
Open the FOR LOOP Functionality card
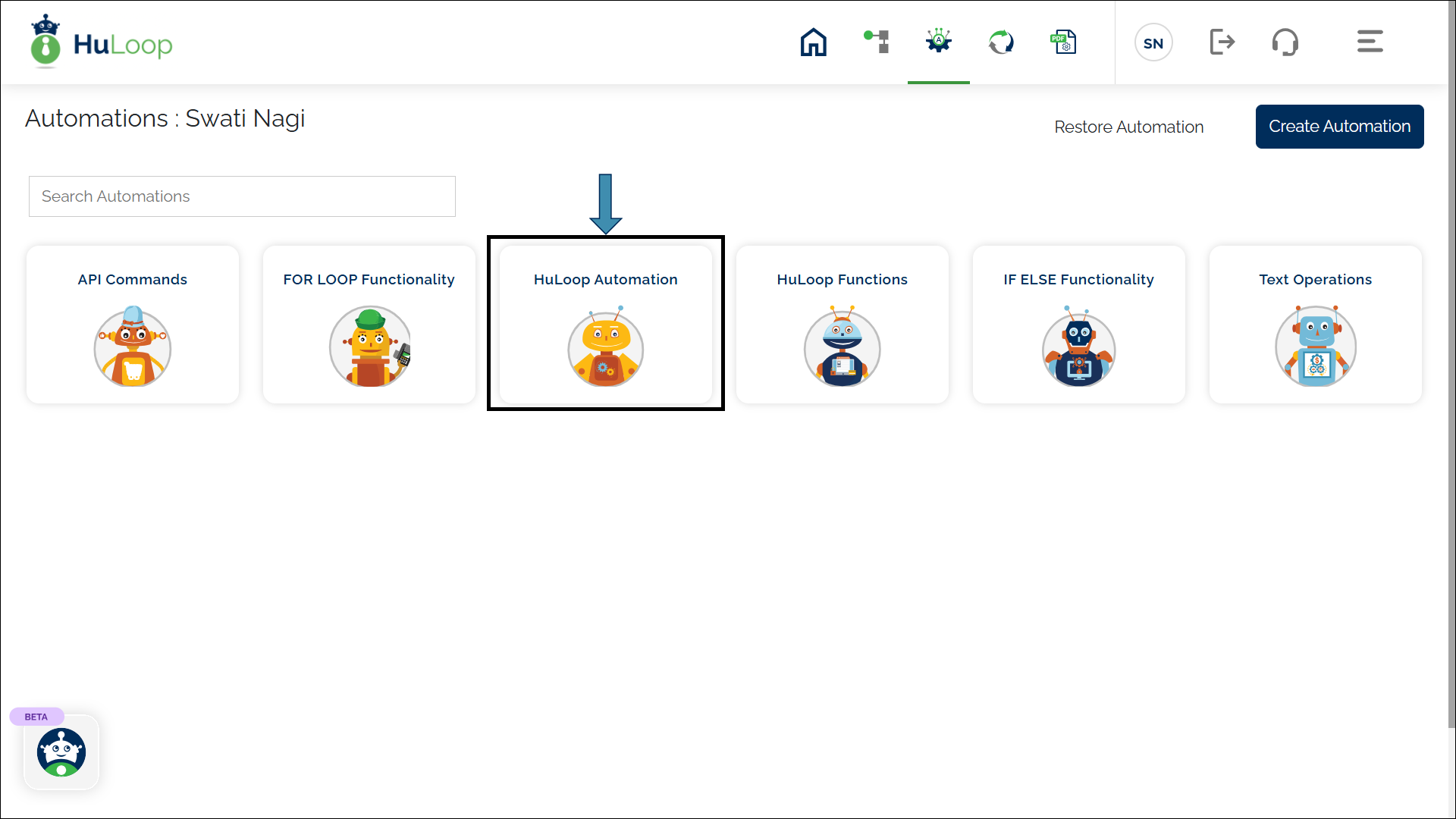pos(369,325)
